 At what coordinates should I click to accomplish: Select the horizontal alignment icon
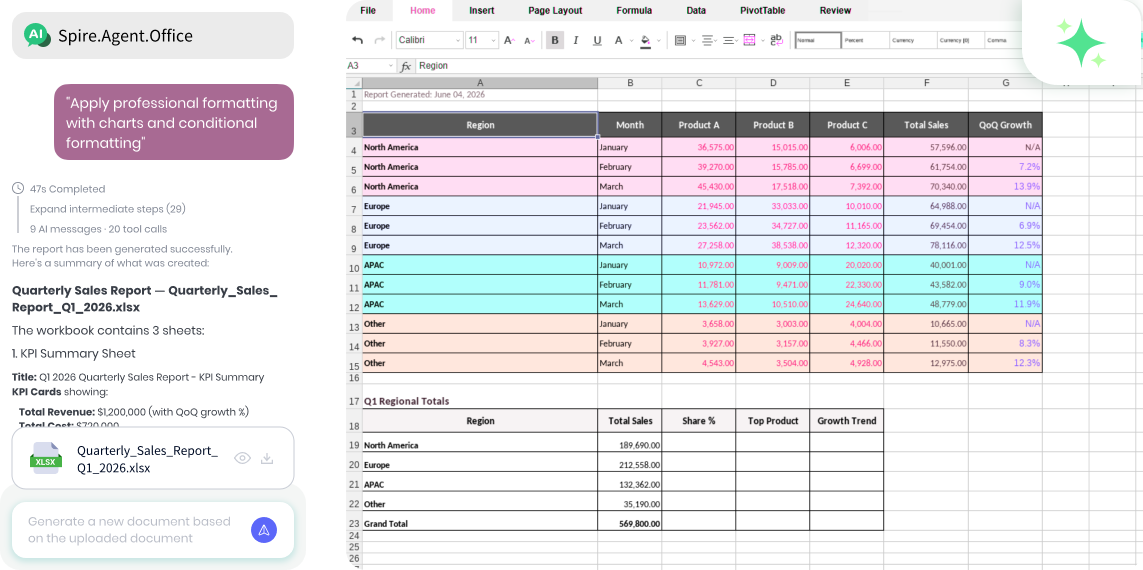click(x=706, y=41)
